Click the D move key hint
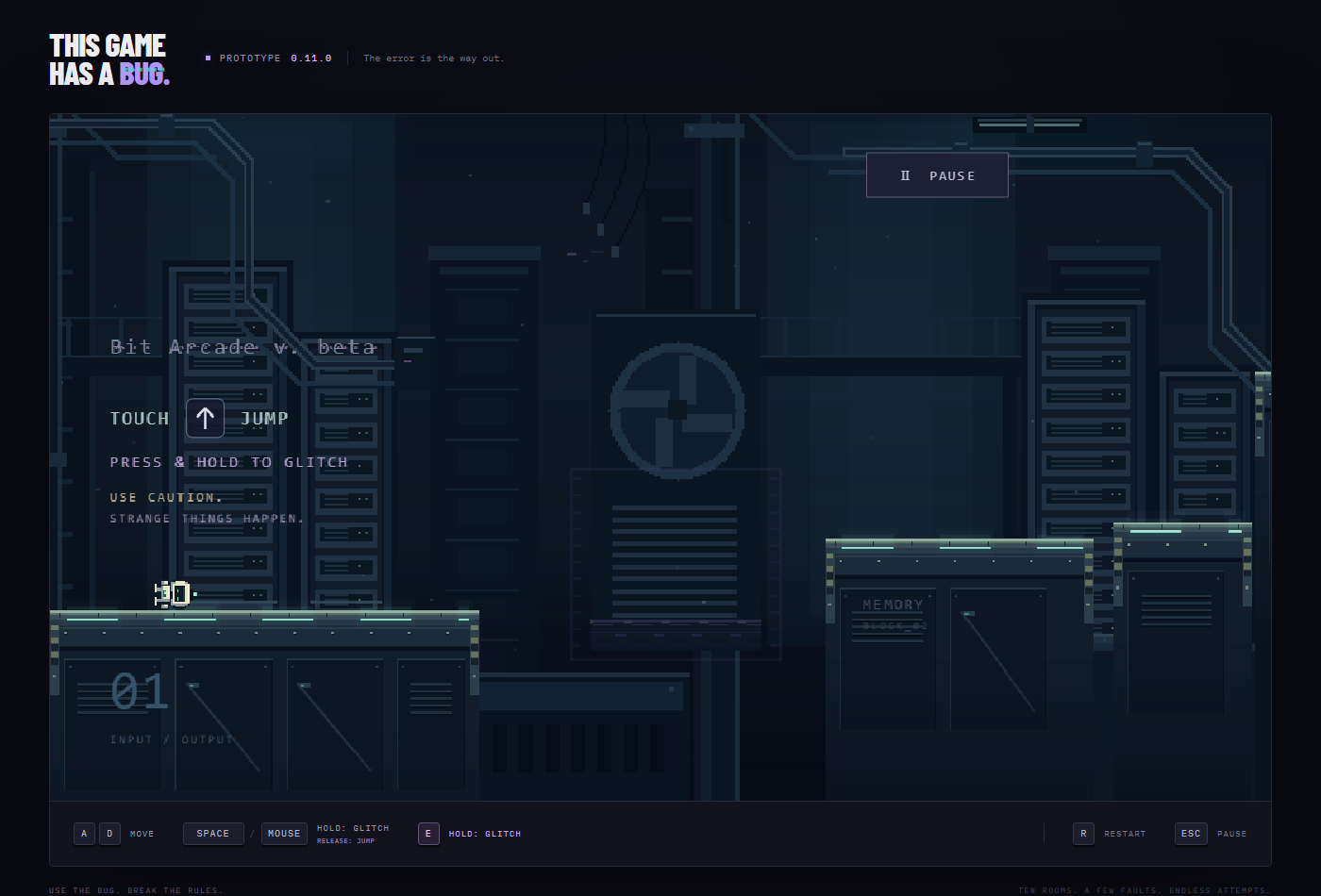 click(x=109, y=834)
